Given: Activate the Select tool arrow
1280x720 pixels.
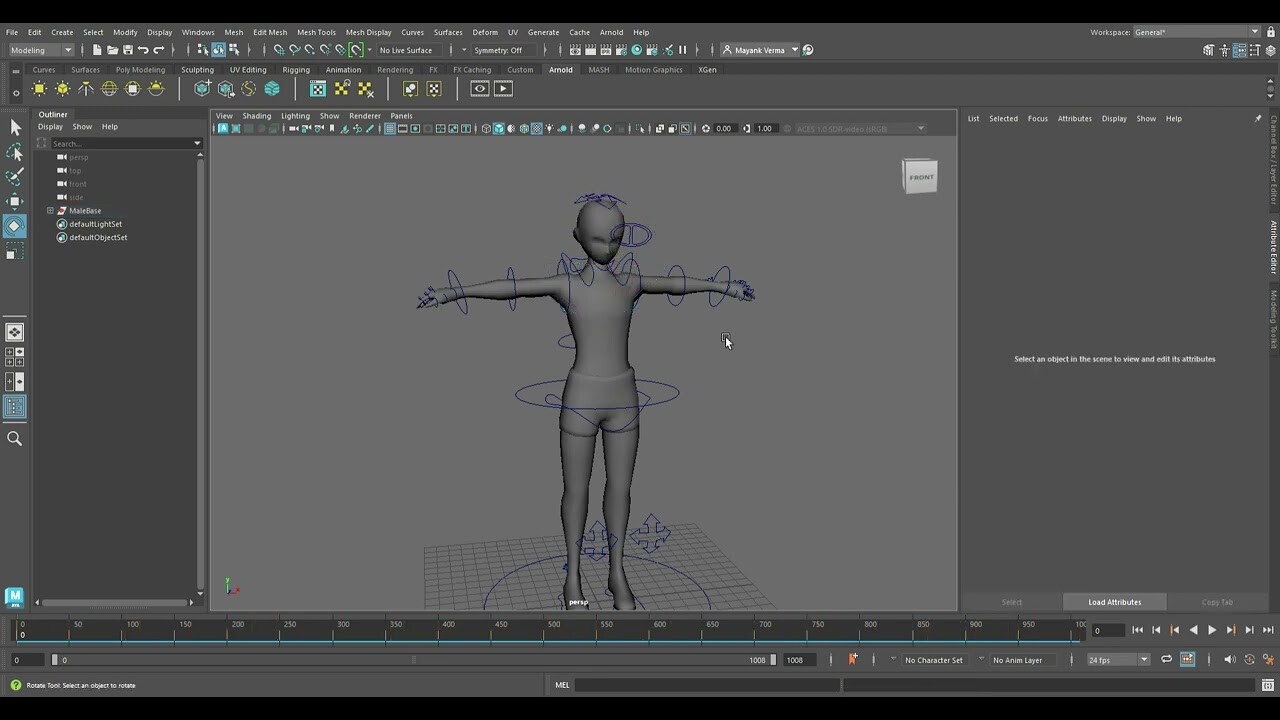Looking at the screenshot, I should [14, 127].
